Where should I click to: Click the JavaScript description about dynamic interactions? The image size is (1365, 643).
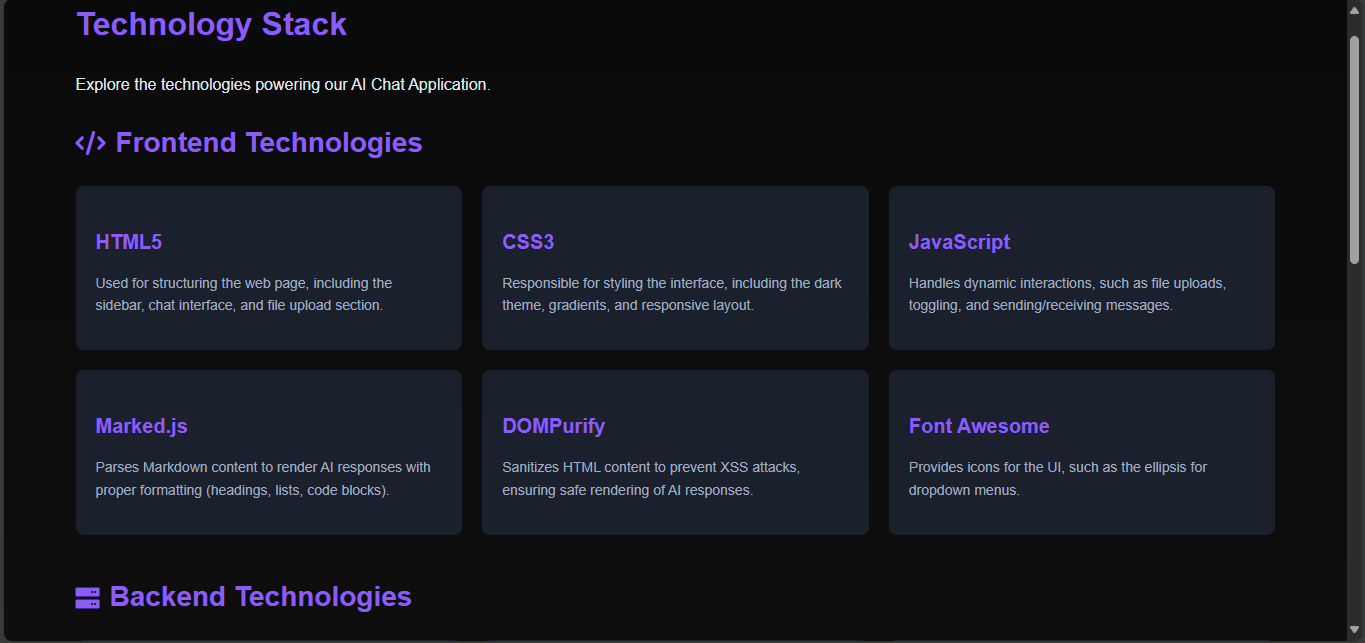tap(1066, 294)
